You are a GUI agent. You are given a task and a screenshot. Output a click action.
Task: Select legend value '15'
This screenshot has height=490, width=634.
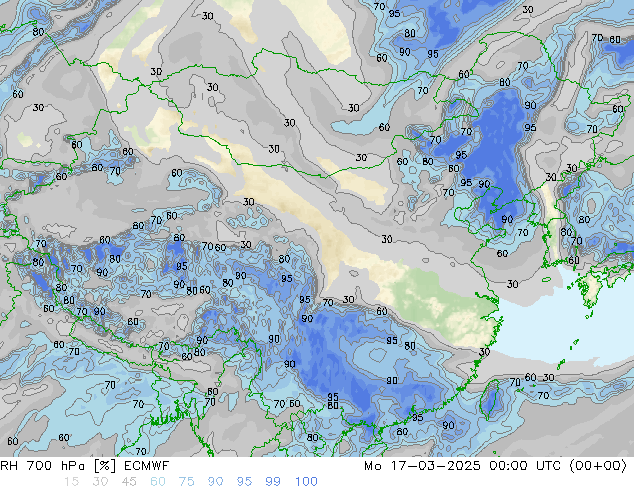(x=71, y=482)
